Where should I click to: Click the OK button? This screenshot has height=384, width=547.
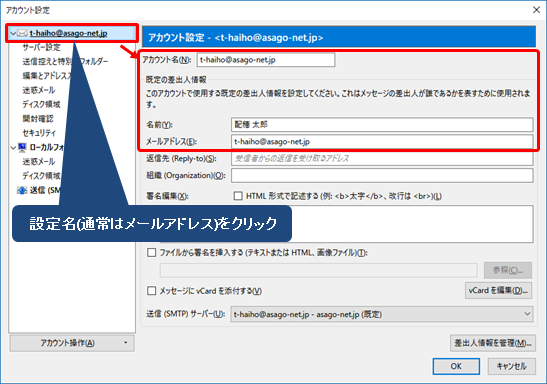456,366
